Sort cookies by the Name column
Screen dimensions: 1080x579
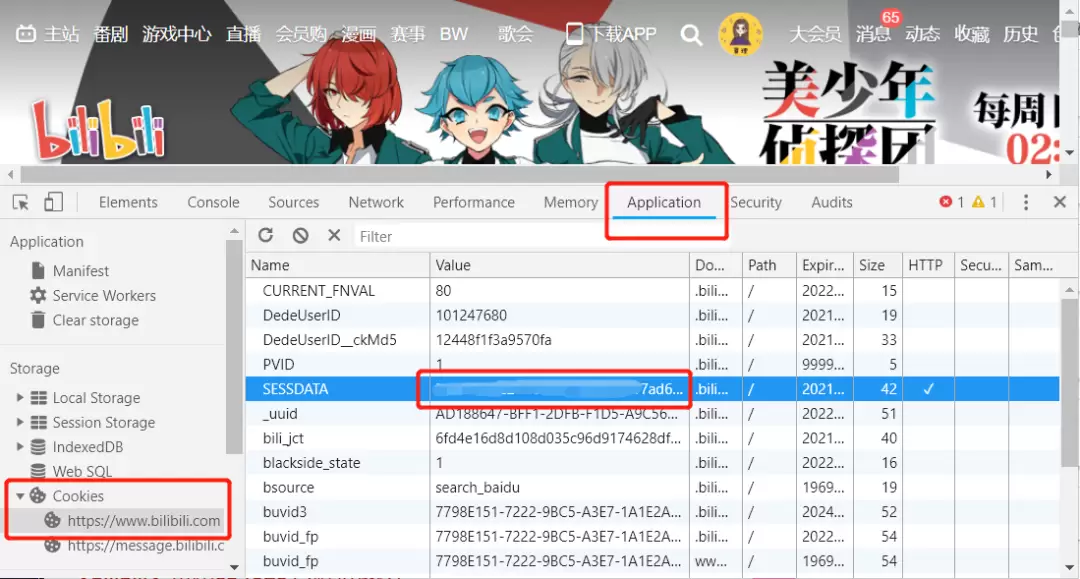pyautogui.click(x=338, y=265)
